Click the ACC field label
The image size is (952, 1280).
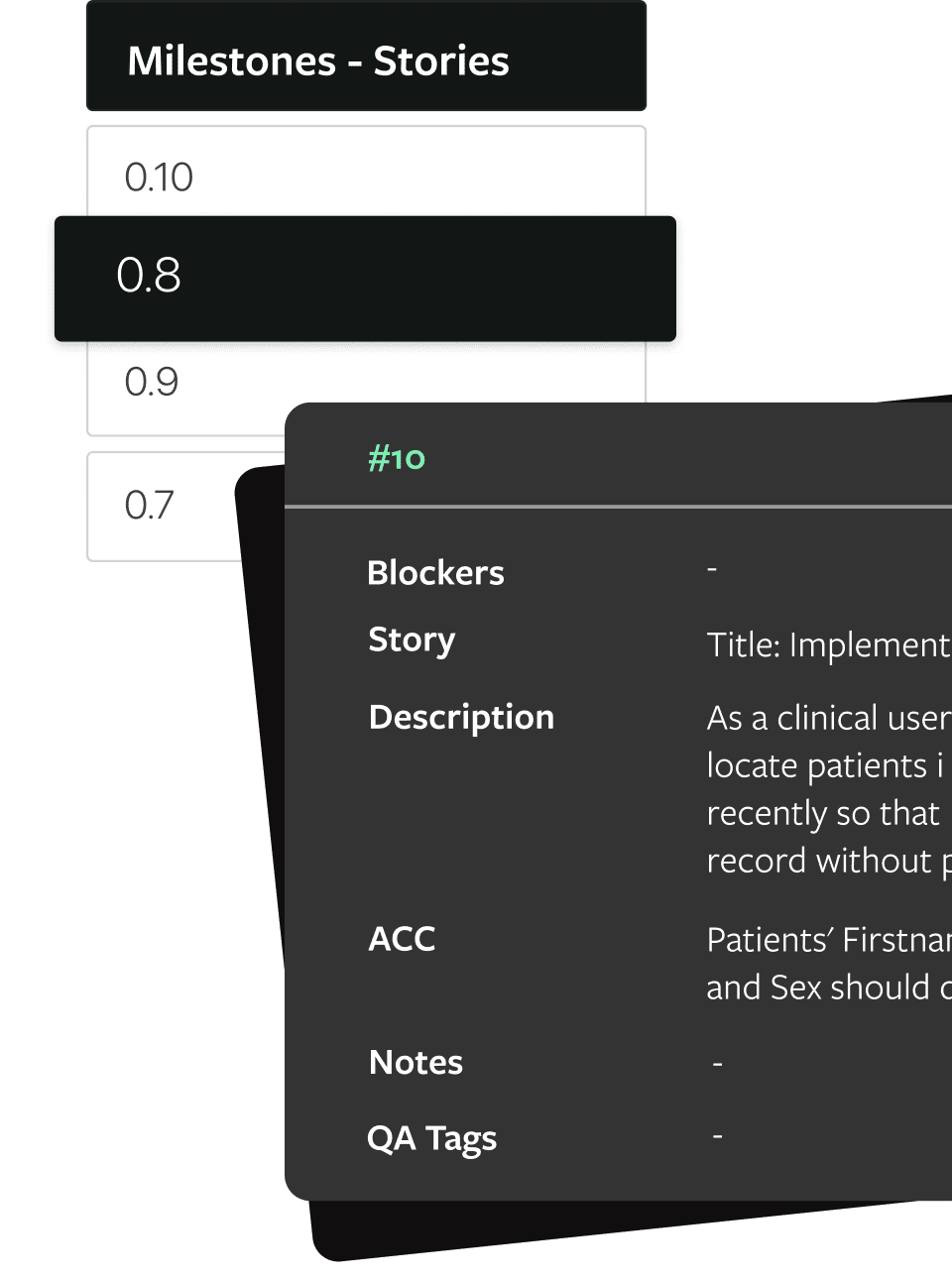[402, 939]
